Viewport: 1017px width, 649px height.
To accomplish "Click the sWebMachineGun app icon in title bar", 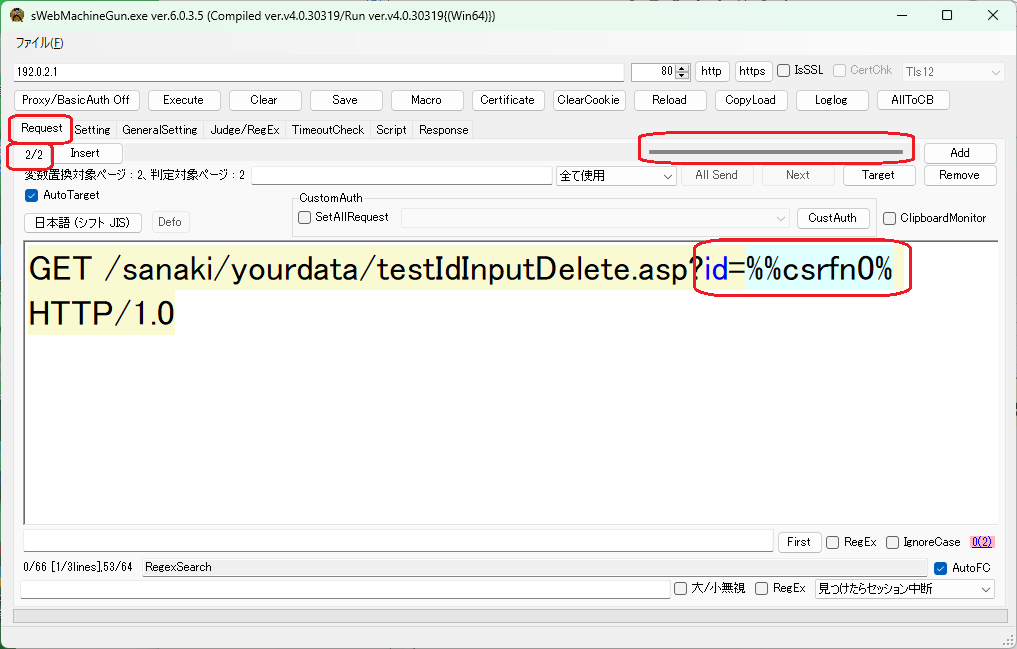I will [x=17, y=16].
